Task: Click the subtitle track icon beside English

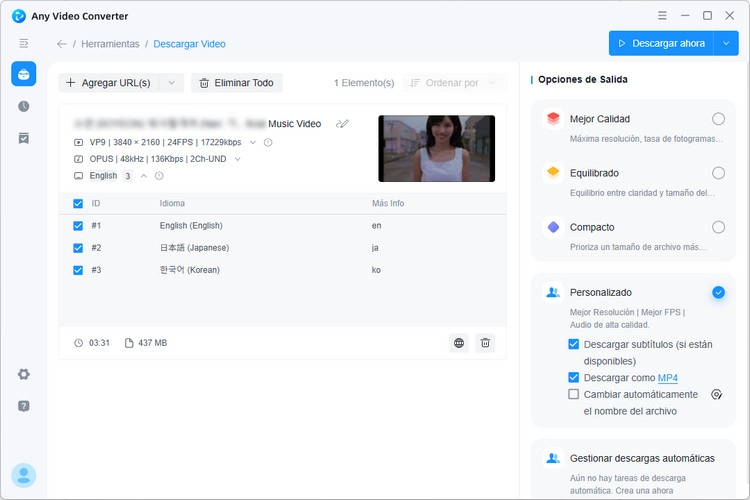Action: tap(78, 176)
